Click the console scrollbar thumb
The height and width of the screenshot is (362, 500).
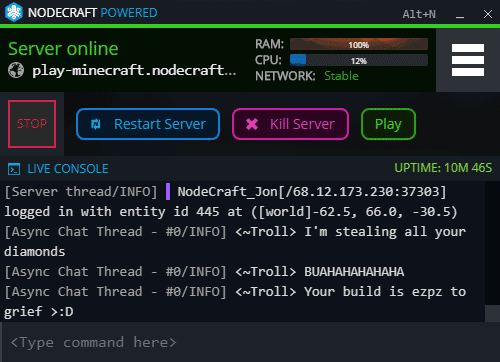coord(492,313)
